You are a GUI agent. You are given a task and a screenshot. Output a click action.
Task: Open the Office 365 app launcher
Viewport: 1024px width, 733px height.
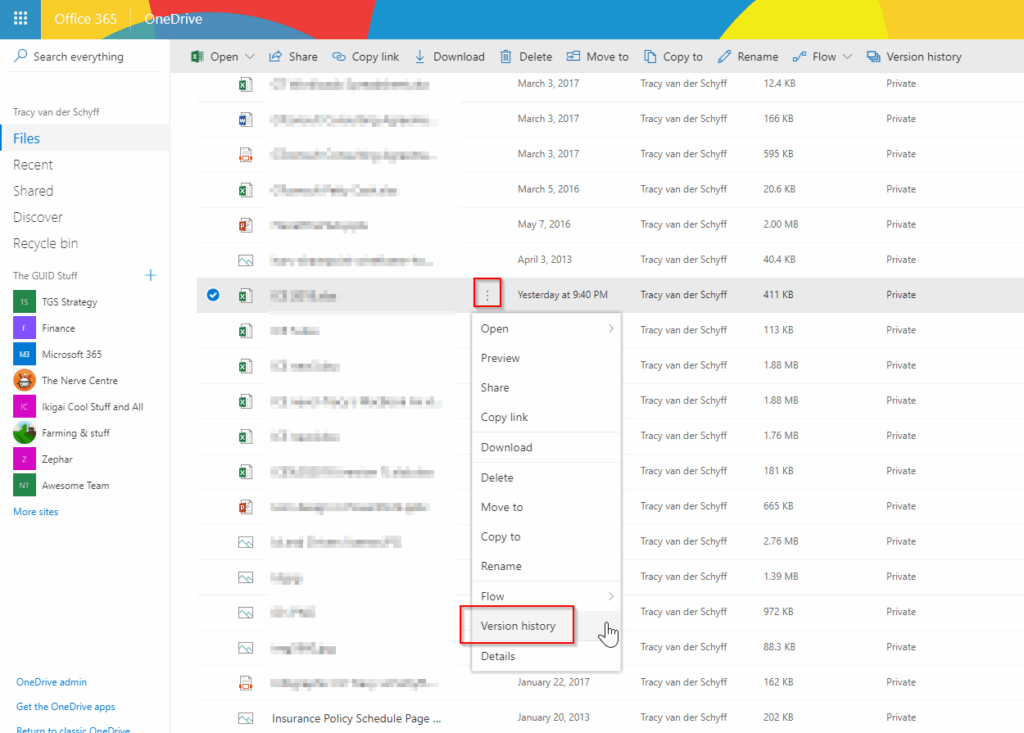pyautogui.click(x=19, y=19)
